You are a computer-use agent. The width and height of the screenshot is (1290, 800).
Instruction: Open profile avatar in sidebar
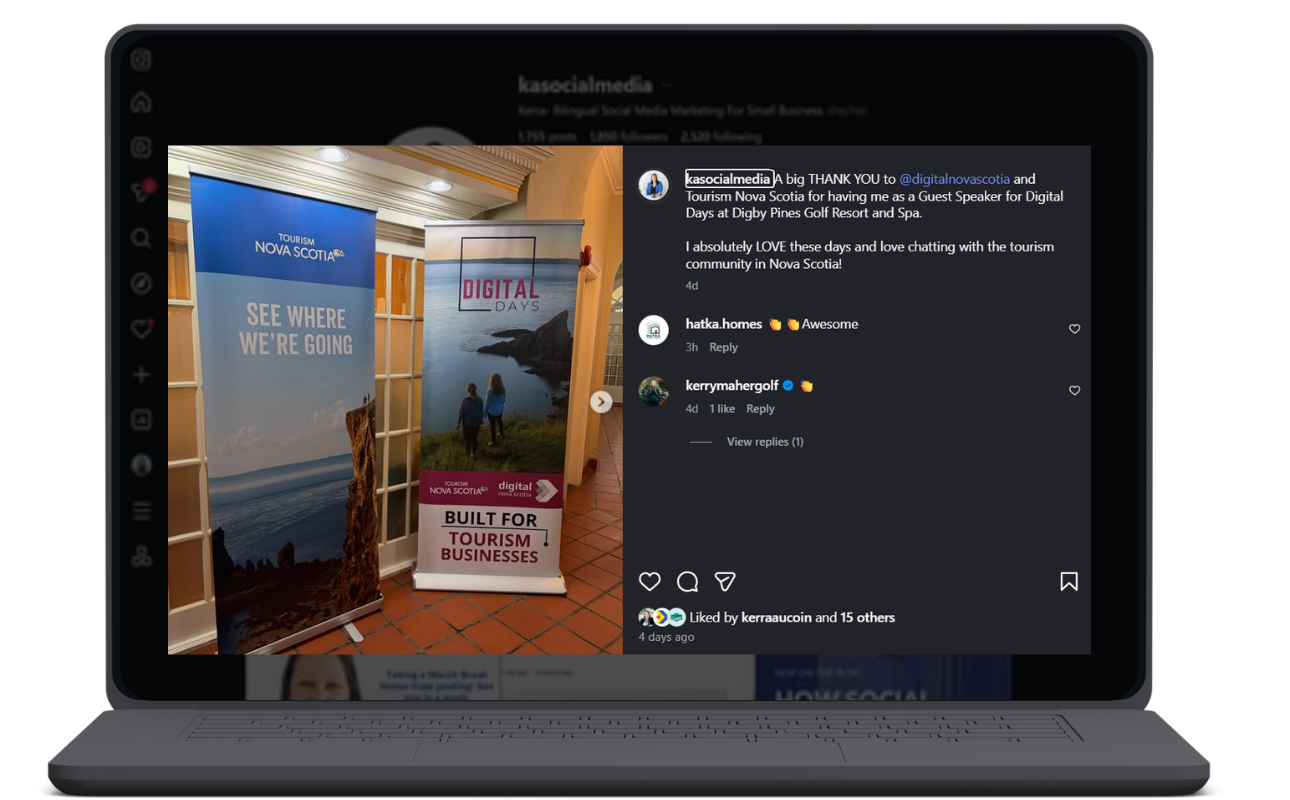coord(141,465)
